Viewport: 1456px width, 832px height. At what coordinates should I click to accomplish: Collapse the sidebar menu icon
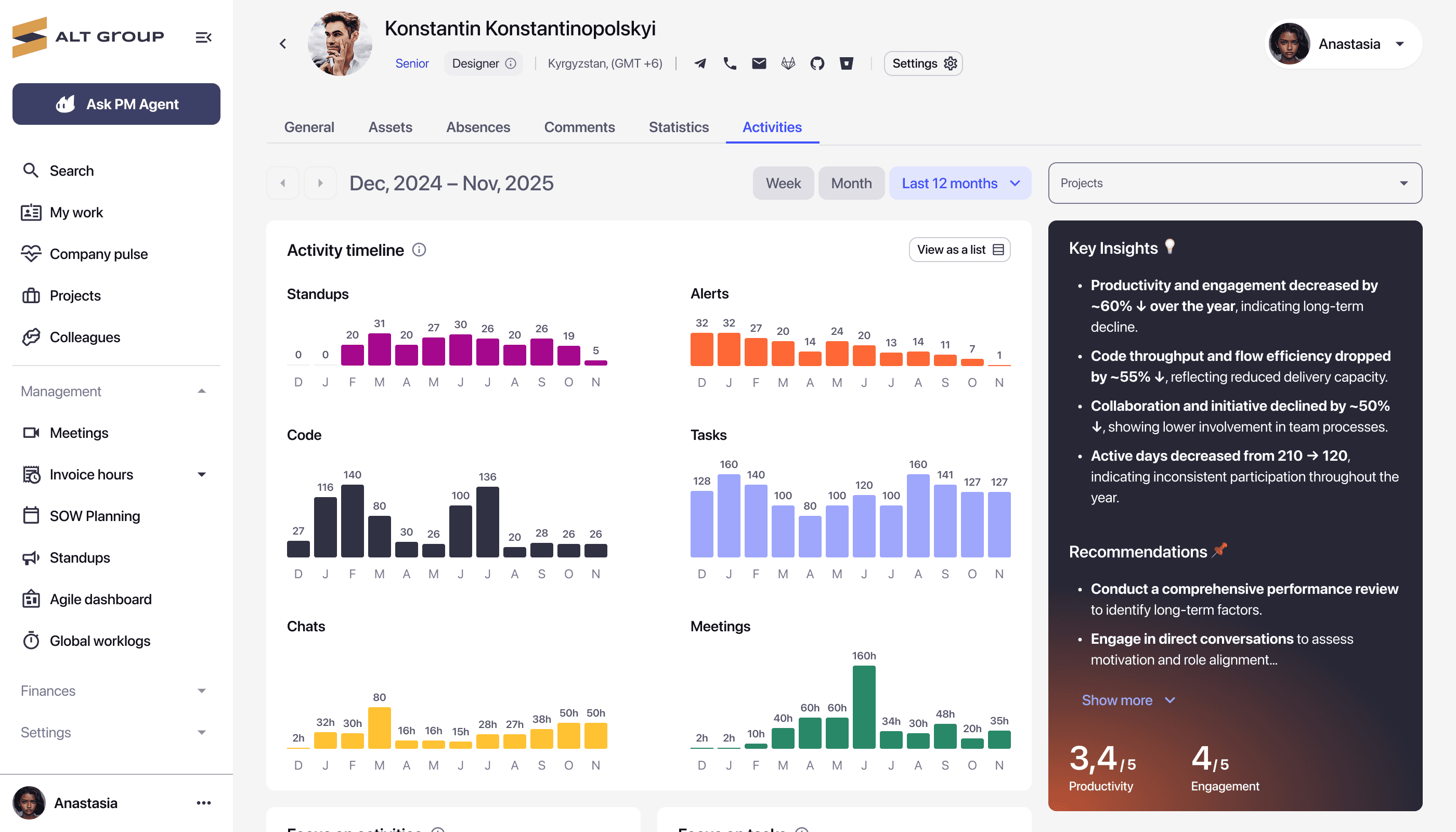(x=203, y=38)
